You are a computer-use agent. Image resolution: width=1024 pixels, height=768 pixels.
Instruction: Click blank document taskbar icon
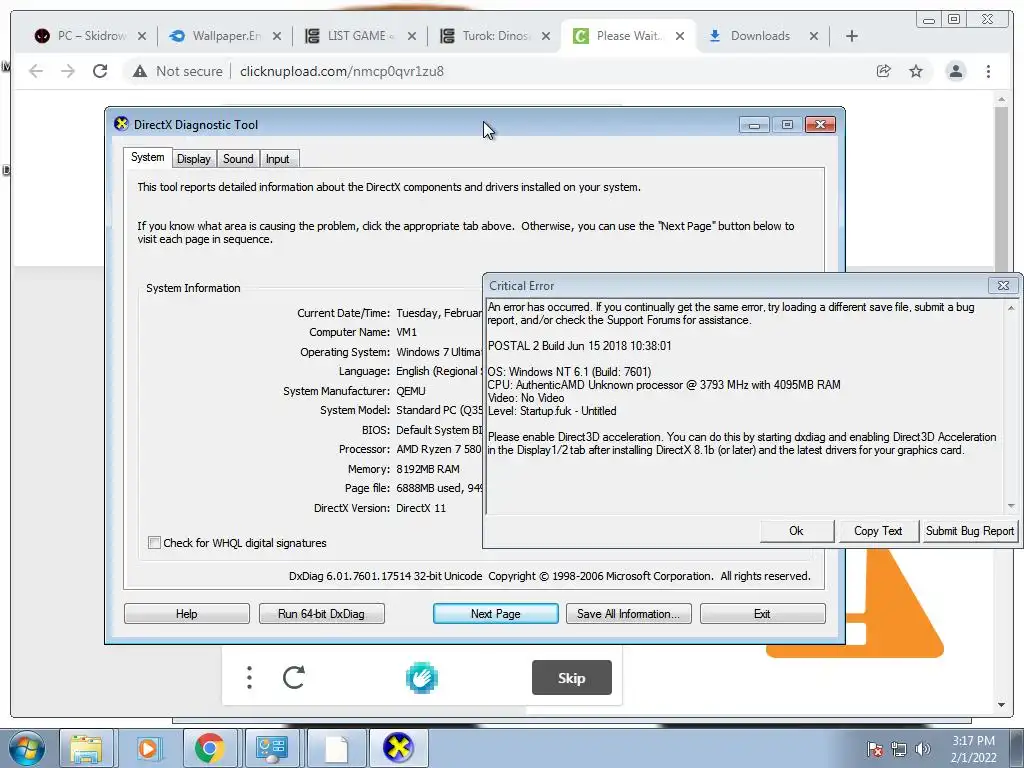[336, 748]
